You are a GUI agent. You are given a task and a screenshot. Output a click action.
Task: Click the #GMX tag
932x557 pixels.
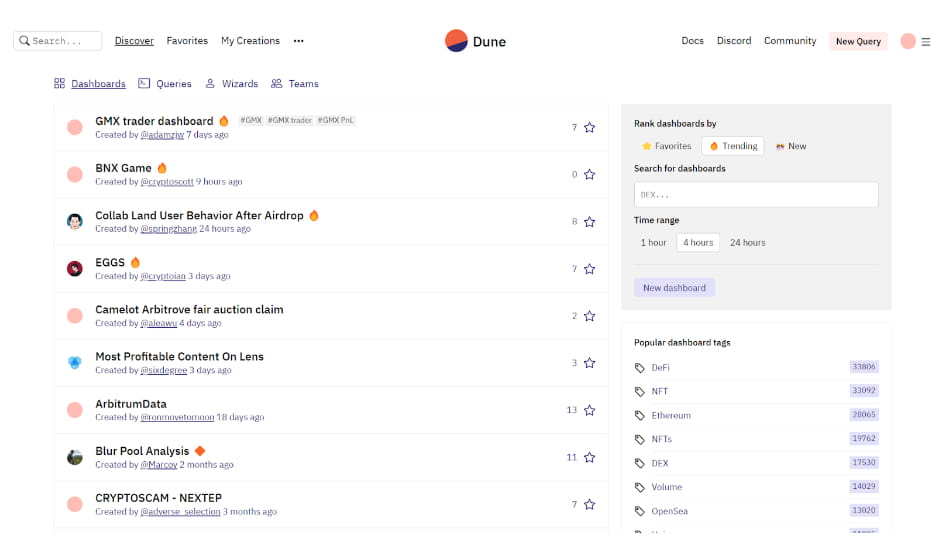click(x=251, y=120)
